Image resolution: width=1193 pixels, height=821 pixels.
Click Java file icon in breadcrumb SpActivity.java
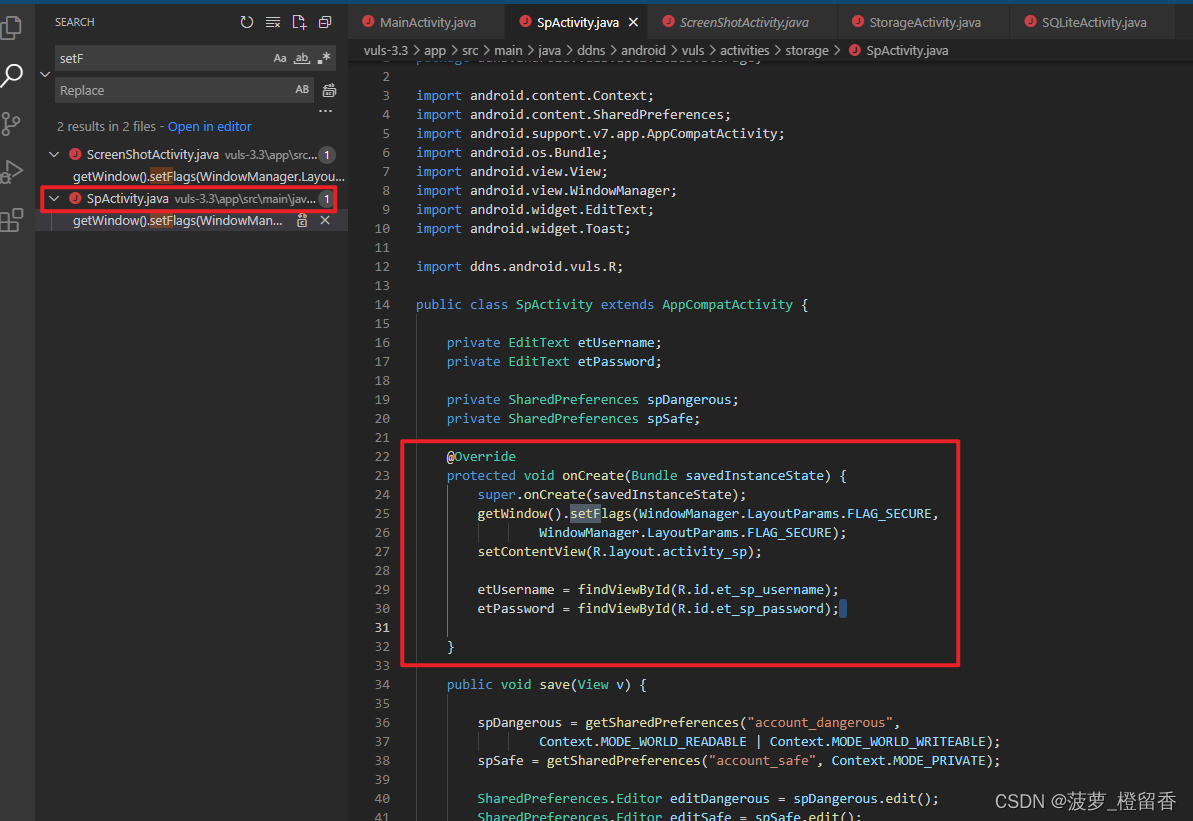(854, 50)
